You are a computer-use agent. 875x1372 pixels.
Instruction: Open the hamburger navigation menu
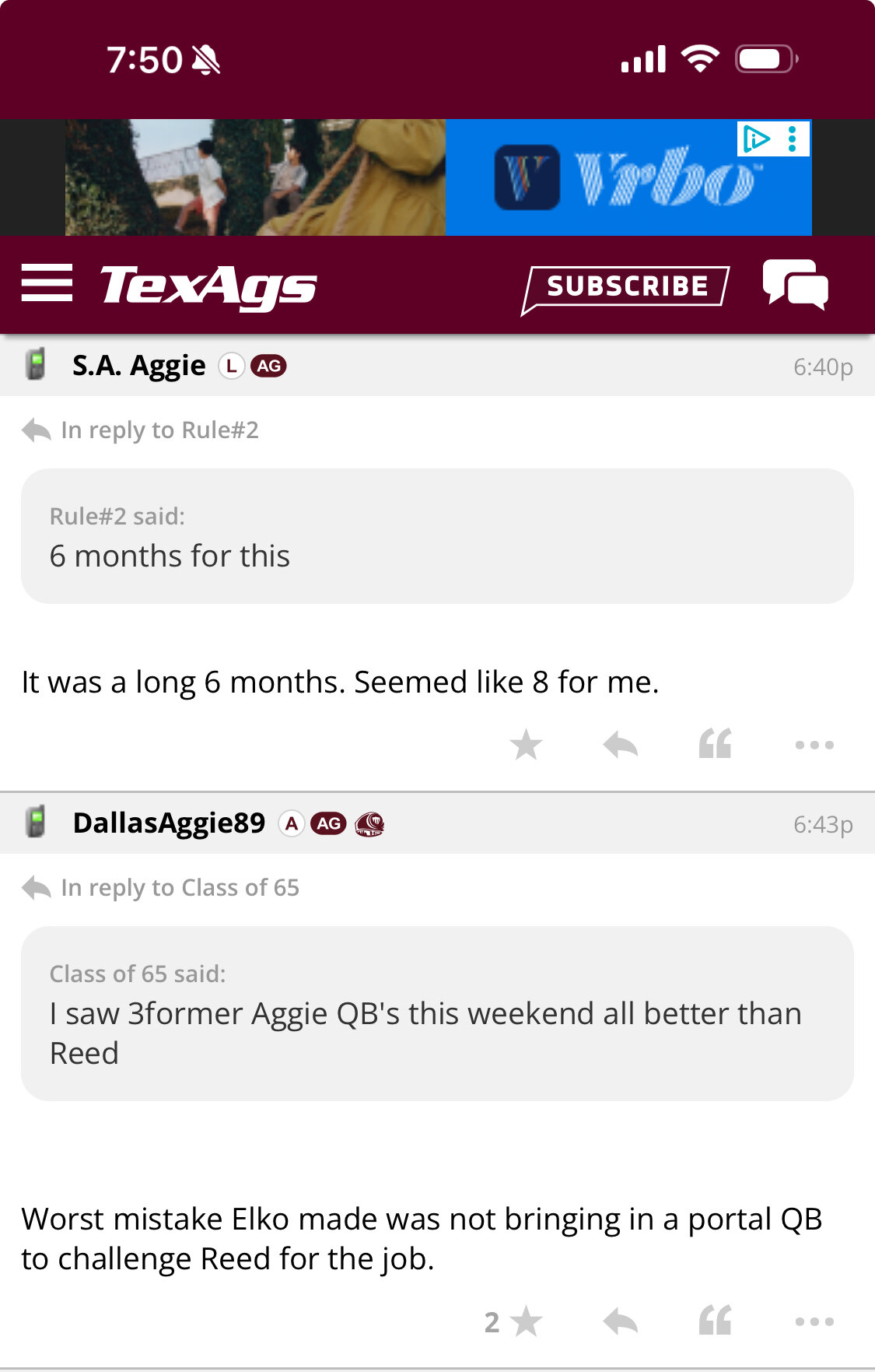47,282
